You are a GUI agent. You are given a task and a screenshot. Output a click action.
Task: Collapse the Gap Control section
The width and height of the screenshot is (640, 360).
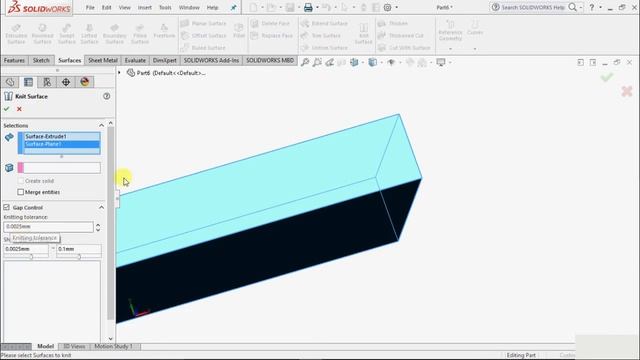tap(101, 207)
